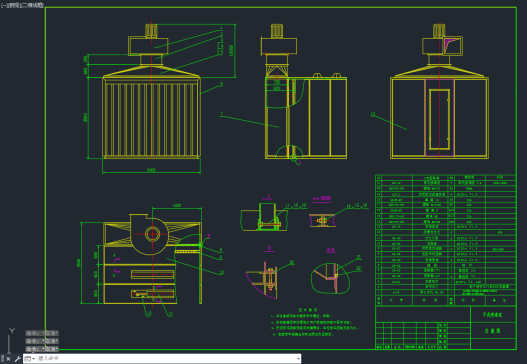Viewport: 527px width, 364px height.
Task: Close the command line window
Action: [9, 359]
